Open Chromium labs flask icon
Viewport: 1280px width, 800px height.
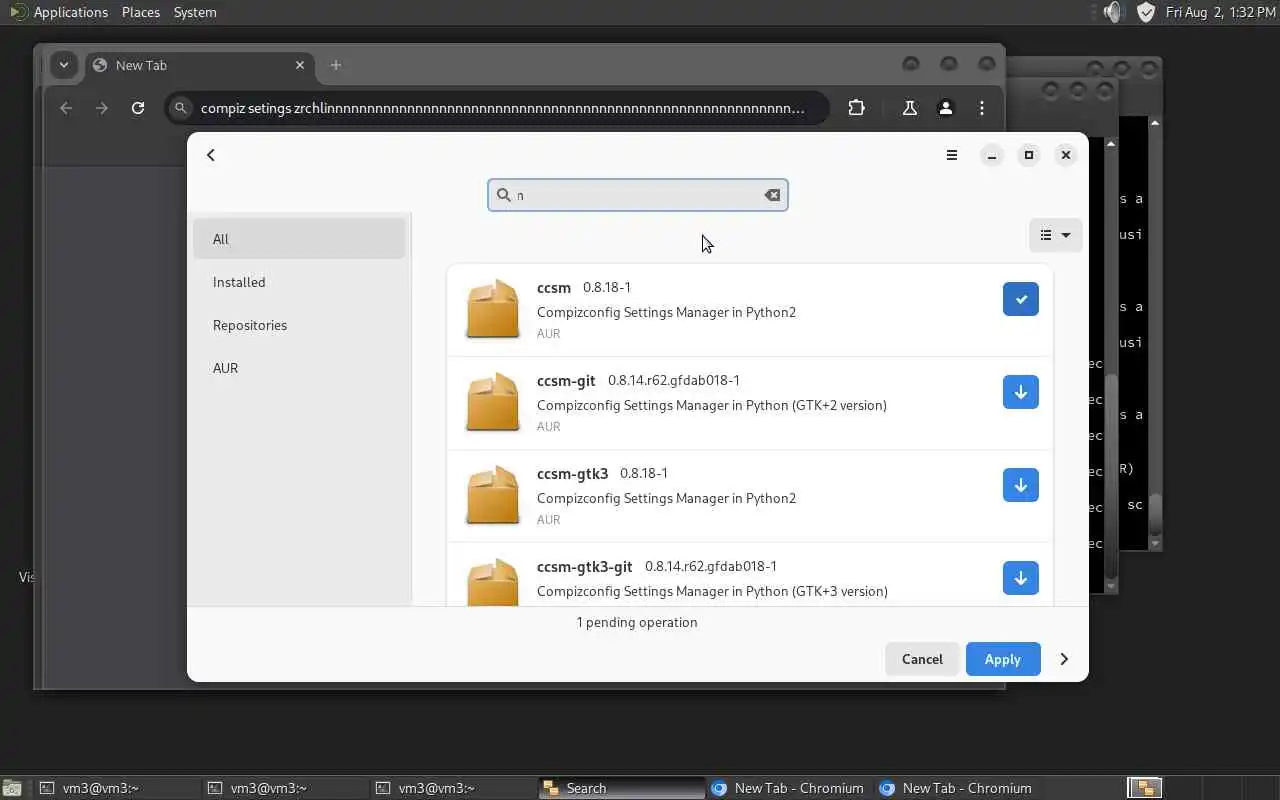(x=910, y=108)
